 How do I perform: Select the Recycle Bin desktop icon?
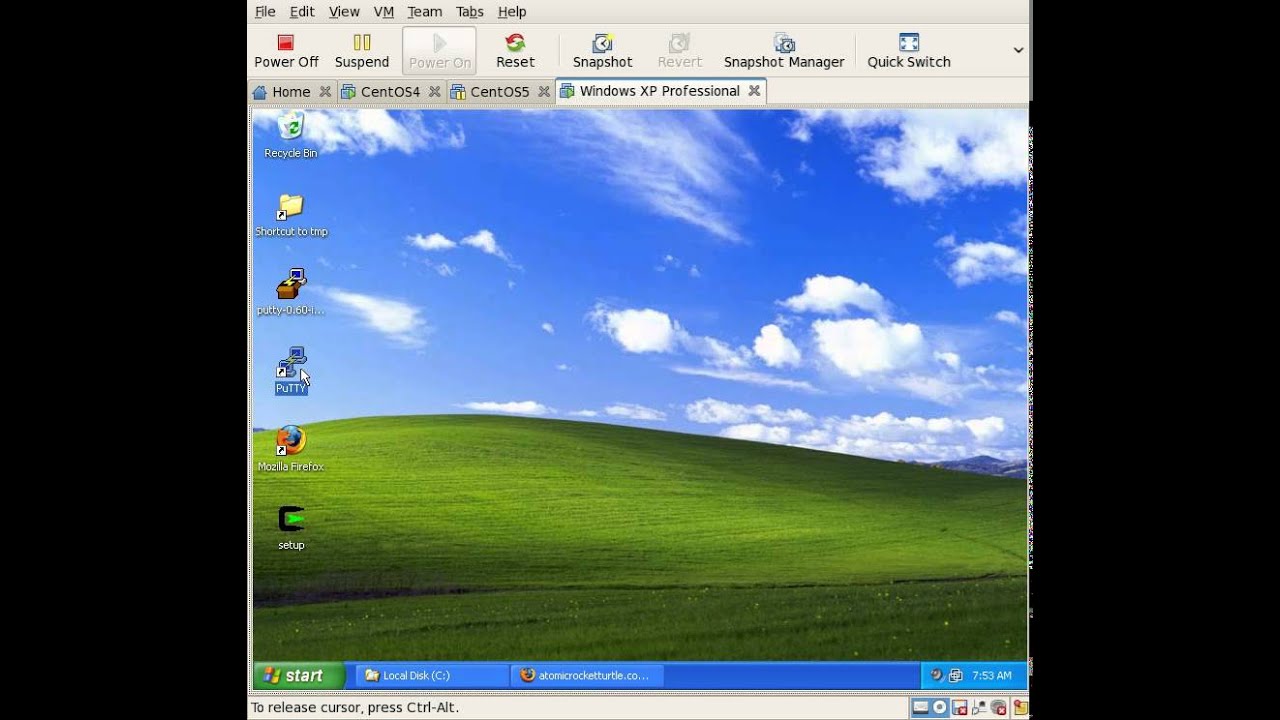point(291,134)
